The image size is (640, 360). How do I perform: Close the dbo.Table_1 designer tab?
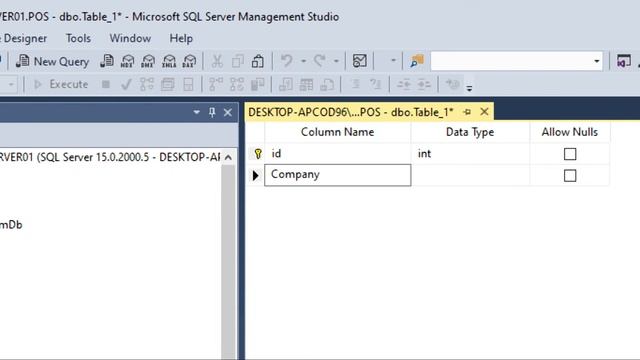(484, 112)
